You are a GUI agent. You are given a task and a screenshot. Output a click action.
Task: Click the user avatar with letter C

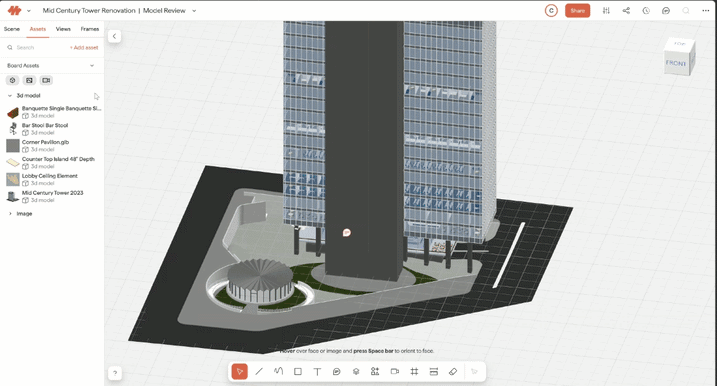coord(551,11)
